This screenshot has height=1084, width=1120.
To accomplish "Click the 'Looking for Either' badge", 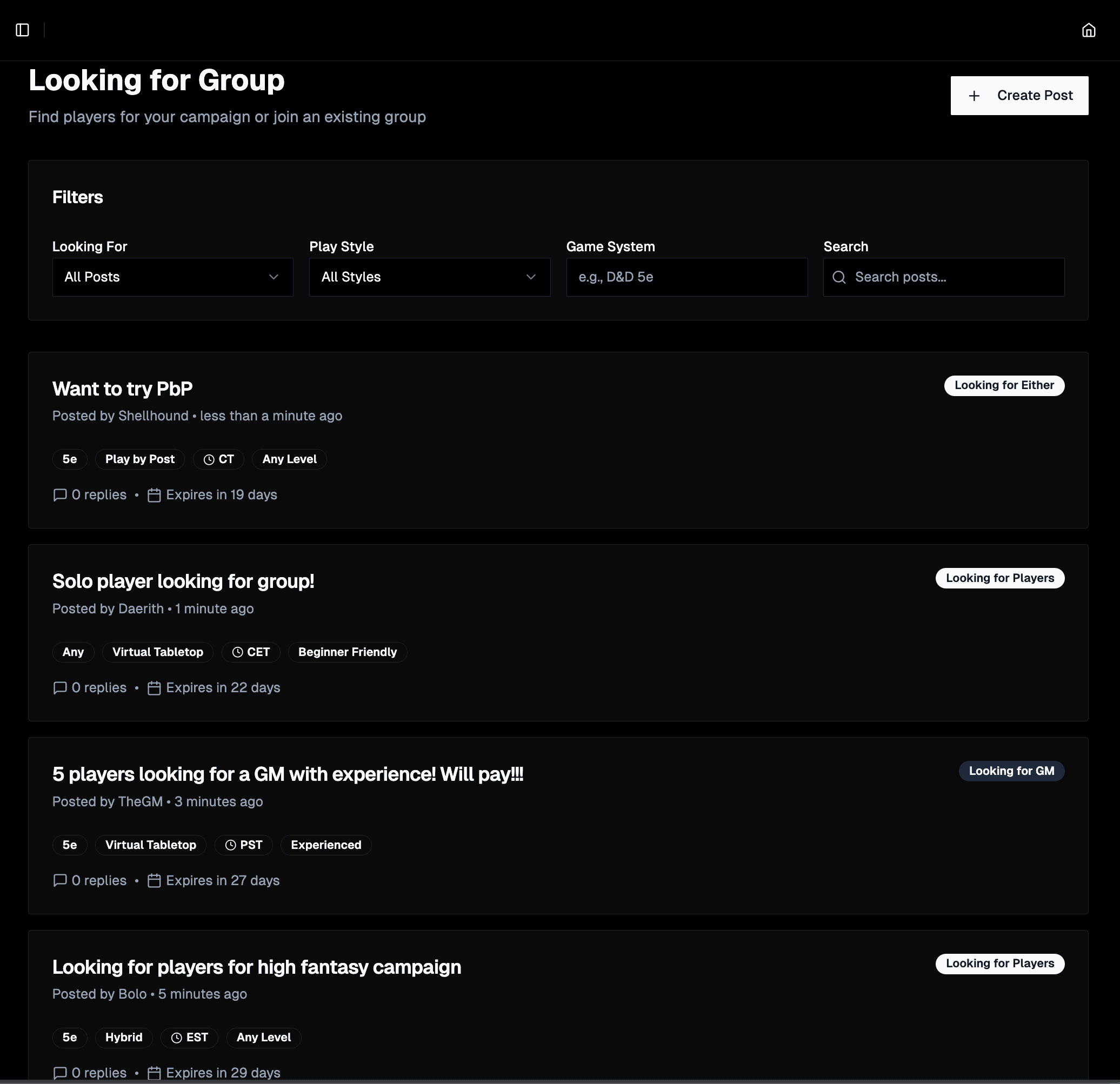I will coord(1004,385).
